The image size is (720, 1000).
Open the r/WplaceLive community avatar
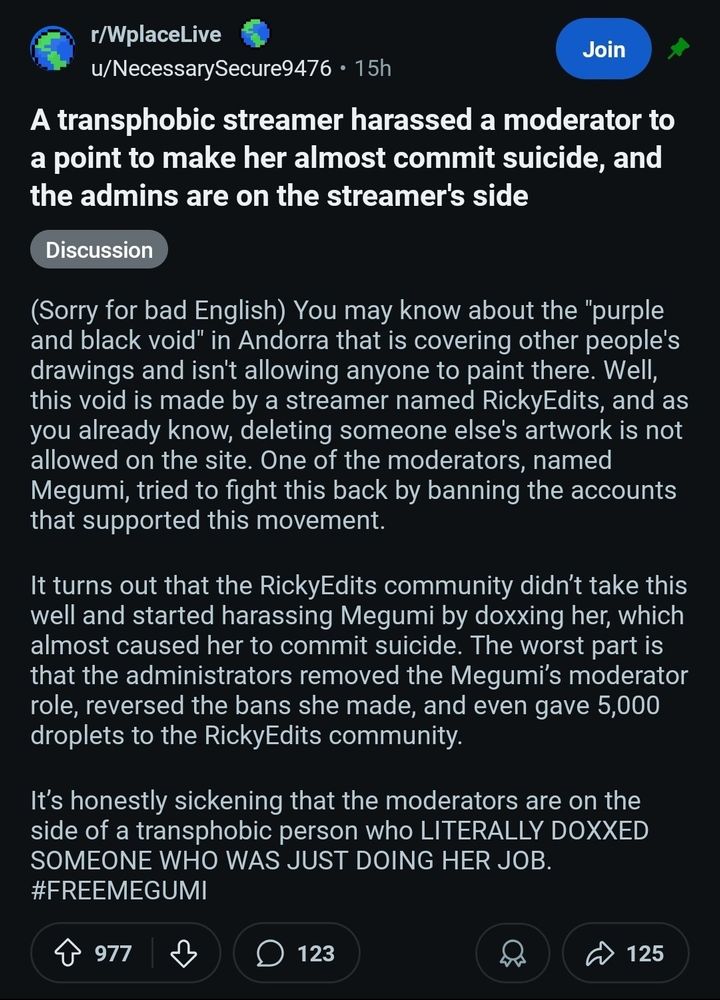[53, 49]
